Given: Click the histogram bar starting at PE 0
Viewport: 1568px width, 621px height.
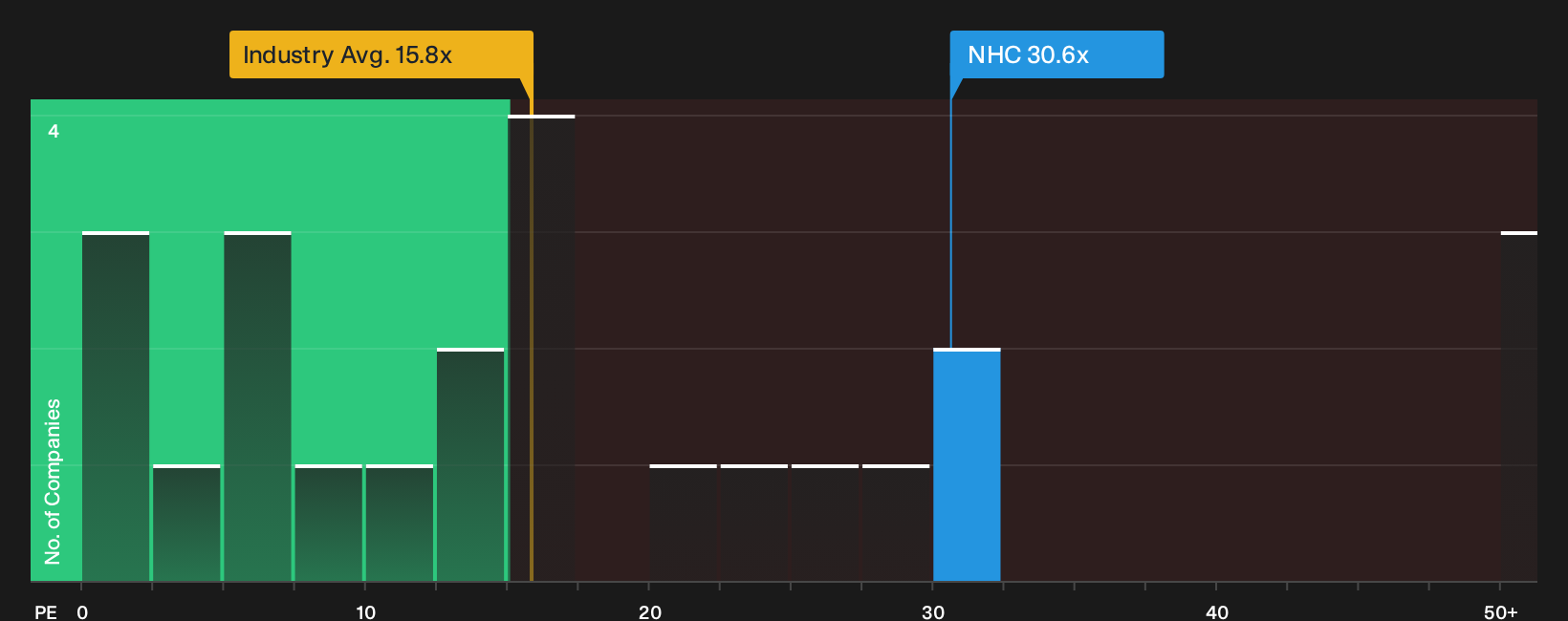Looking at the screenshot, I should coord(116,407).
